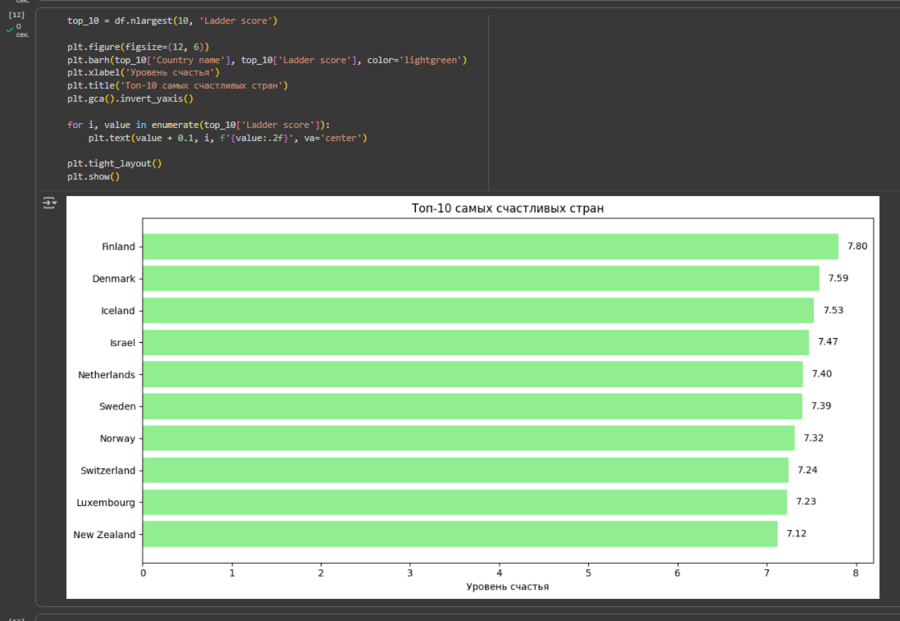Click the plt.tight_layout() code line

coord(114,163)
